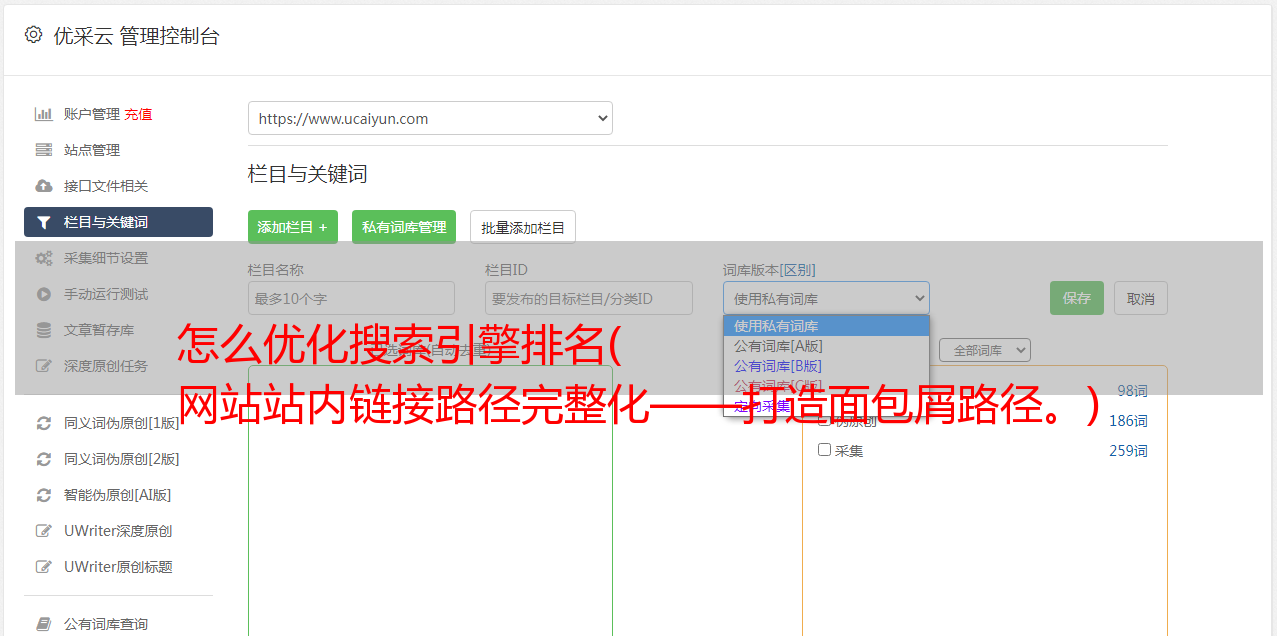Choose 公有词库[A版] in the open list
This screenshot has width=1277, height=636.
[x=826, y=346]
